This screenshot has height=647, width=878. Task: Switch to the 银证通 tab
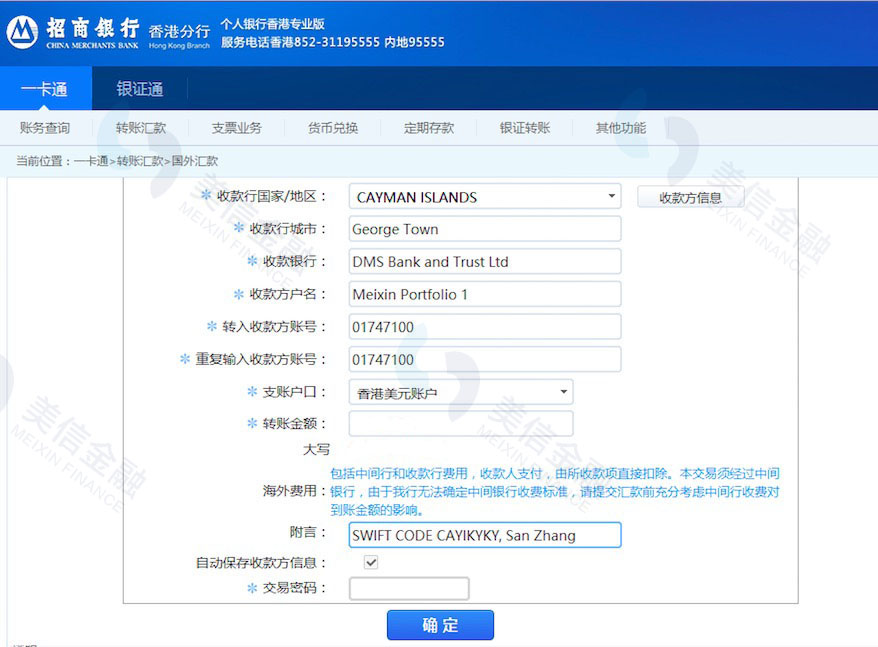tap(139, 89)
